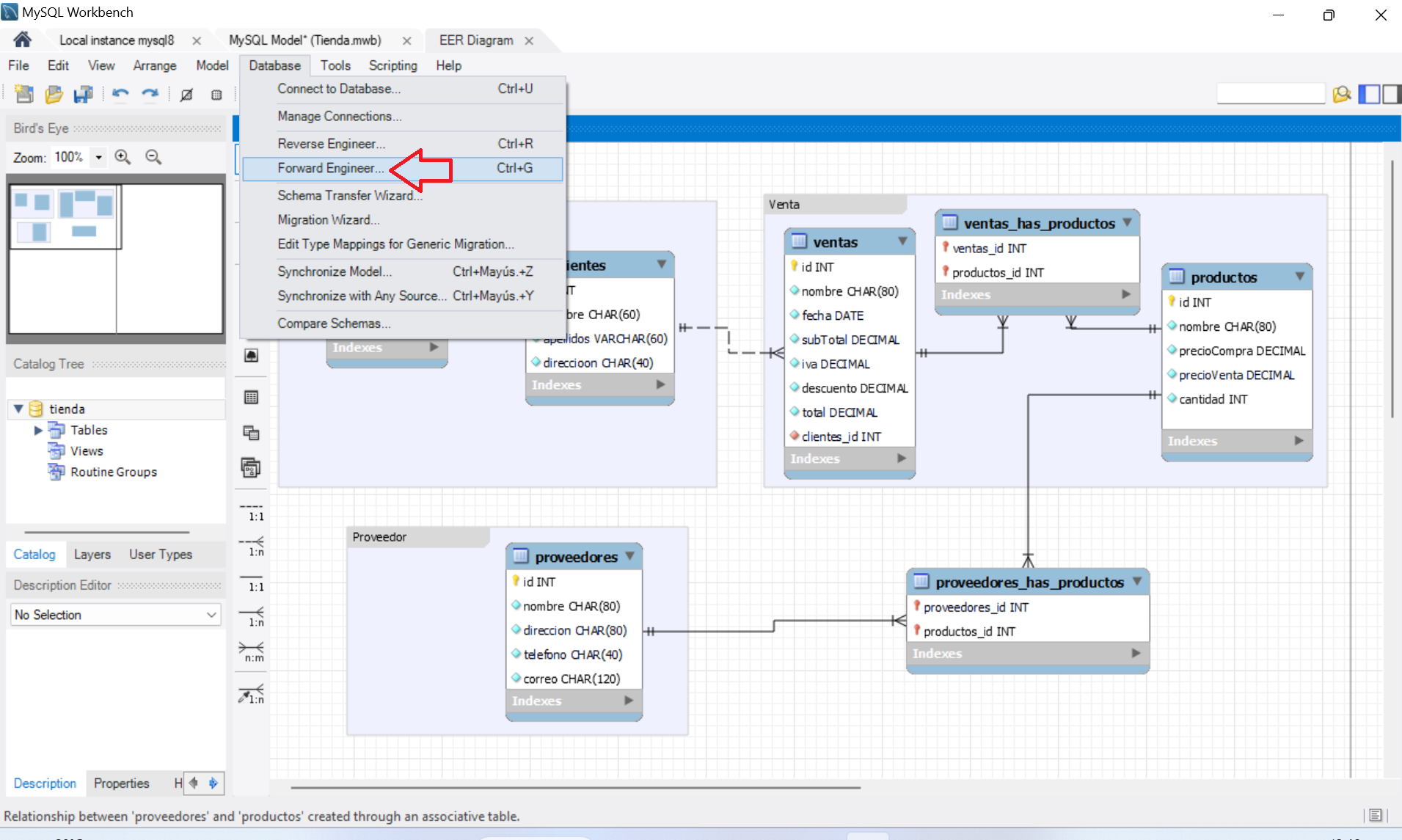Select the n:m relationship tool
The width and height of the screenshot is (1402, 840).
tap(251, 652)
